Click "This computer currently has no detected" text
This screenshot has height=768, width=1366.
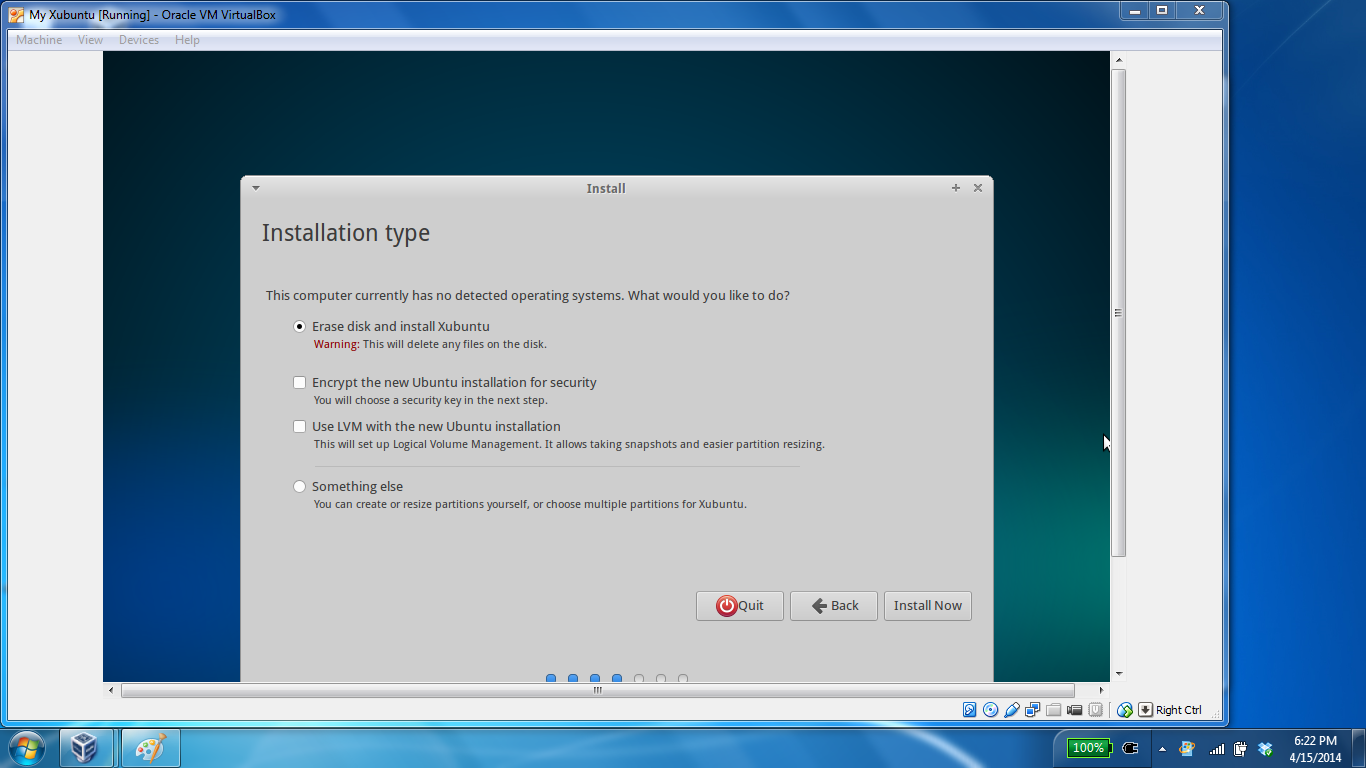(527, 296)
